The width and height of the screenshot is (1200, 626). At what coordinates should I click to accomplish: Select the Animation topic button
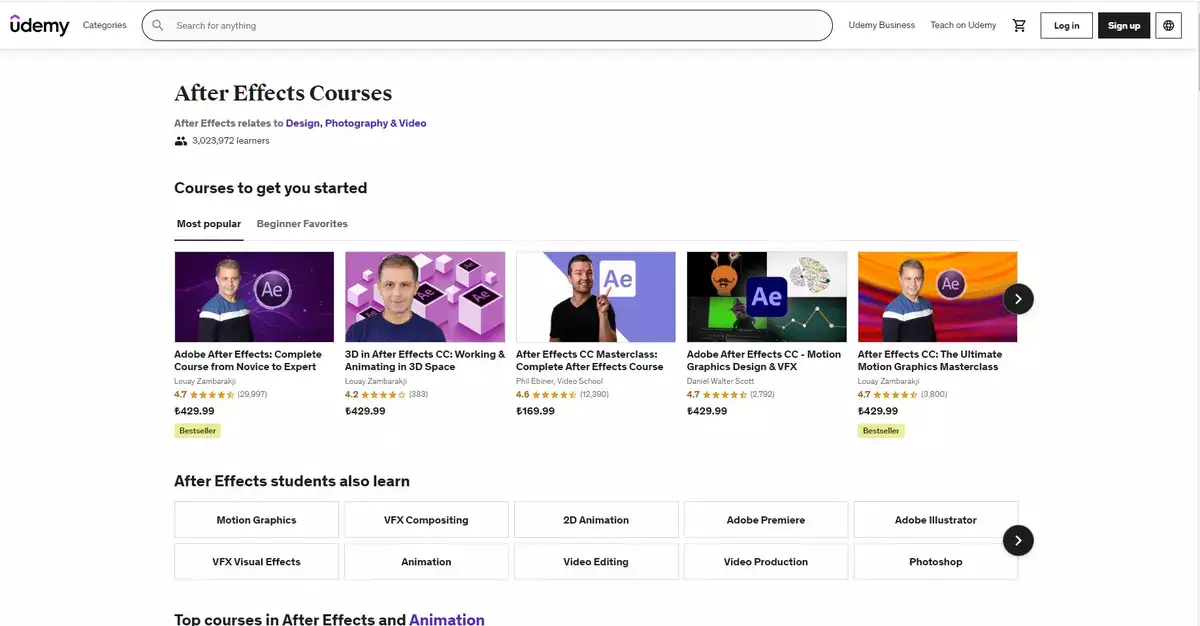426,562
